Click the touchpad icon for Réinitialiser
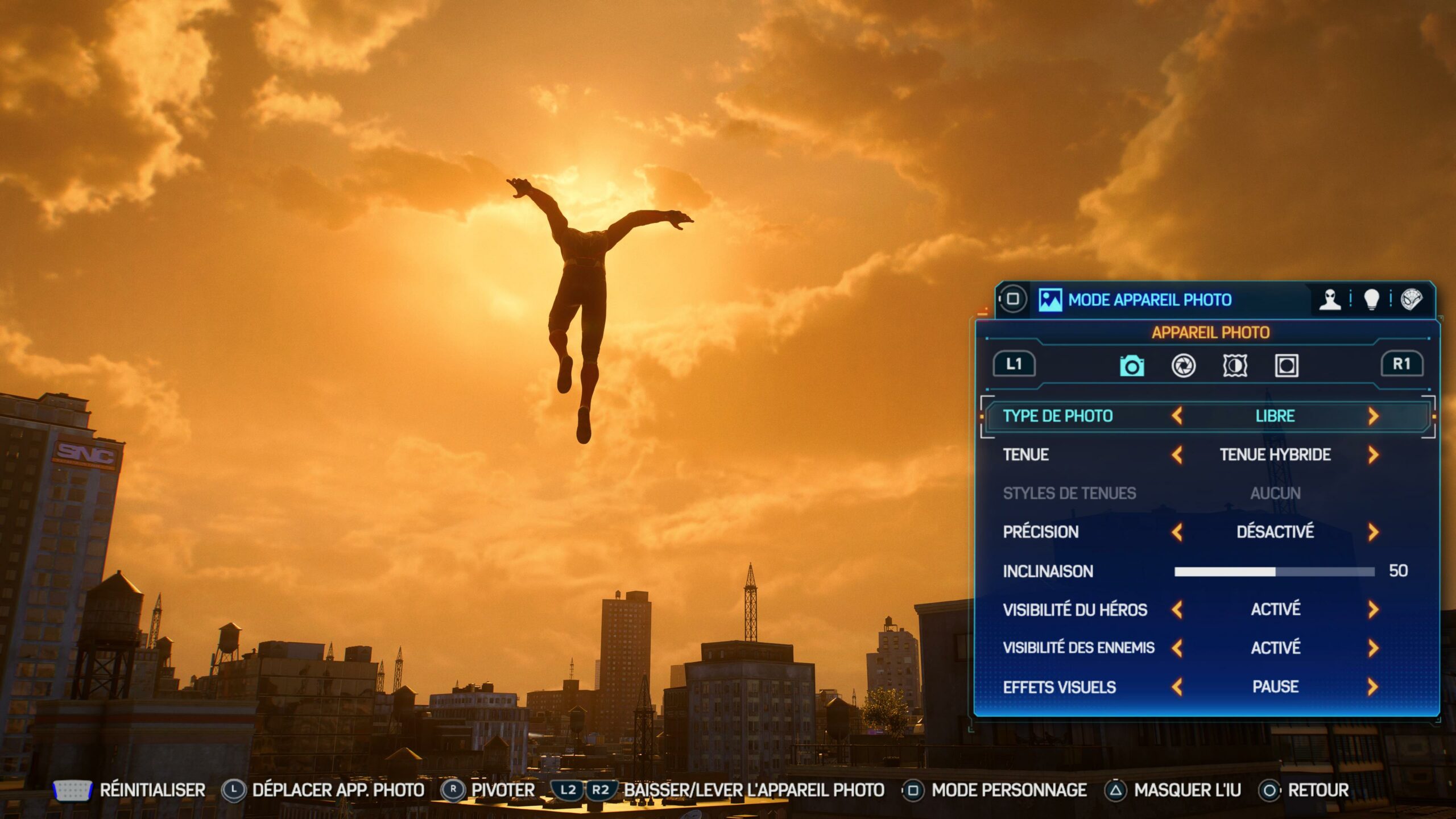 click(72, 790)
